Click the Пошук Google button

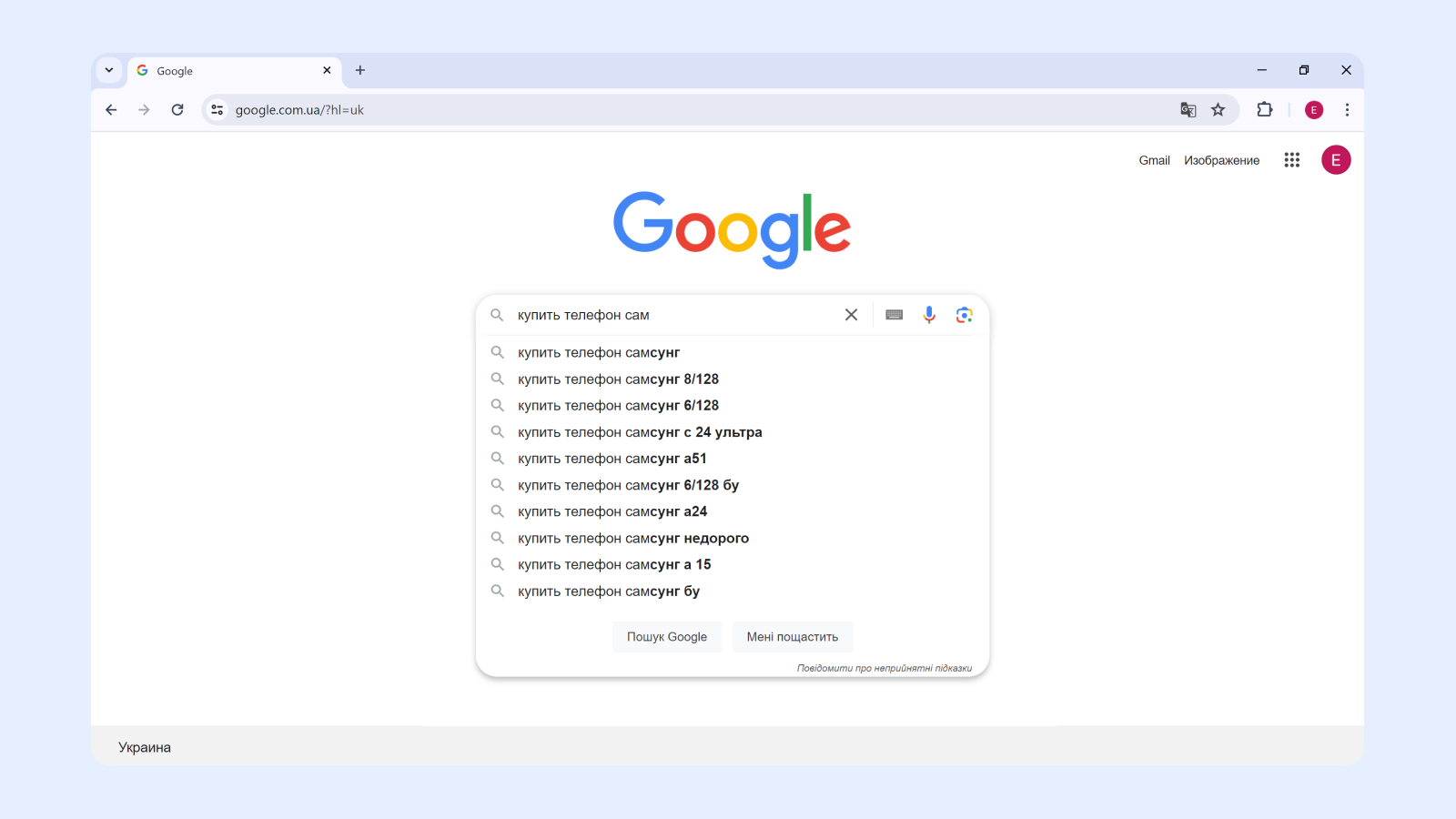coord(666,636)
